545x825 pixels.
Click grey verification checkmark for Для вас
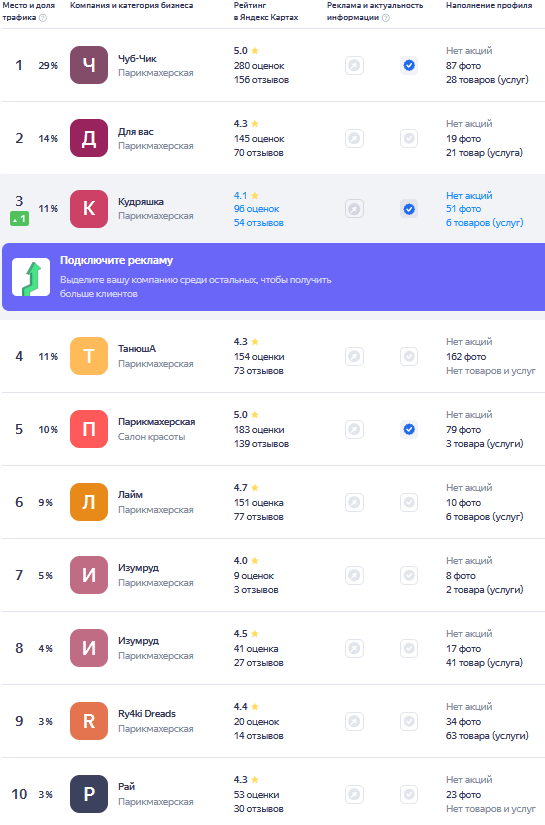click(x=409, y=138)
